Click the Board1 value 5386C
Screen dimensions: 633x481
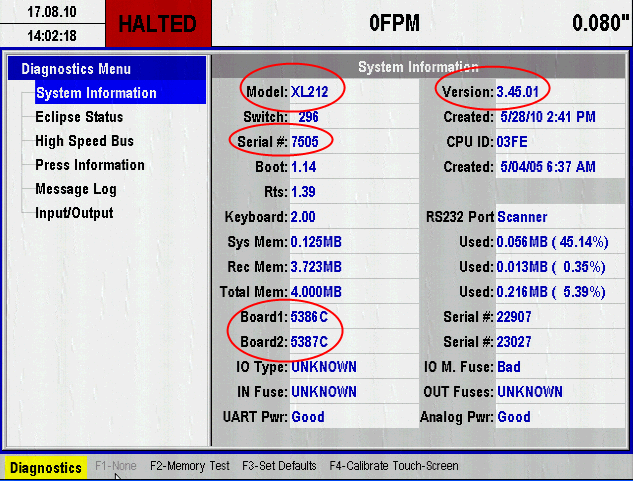pos(309,317)
